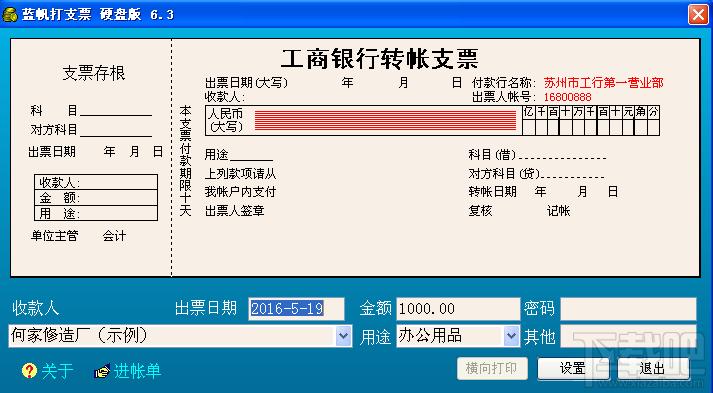713x393 pixels.
Task: Click the stub 用 途: row
Action: tap(96, 213)
